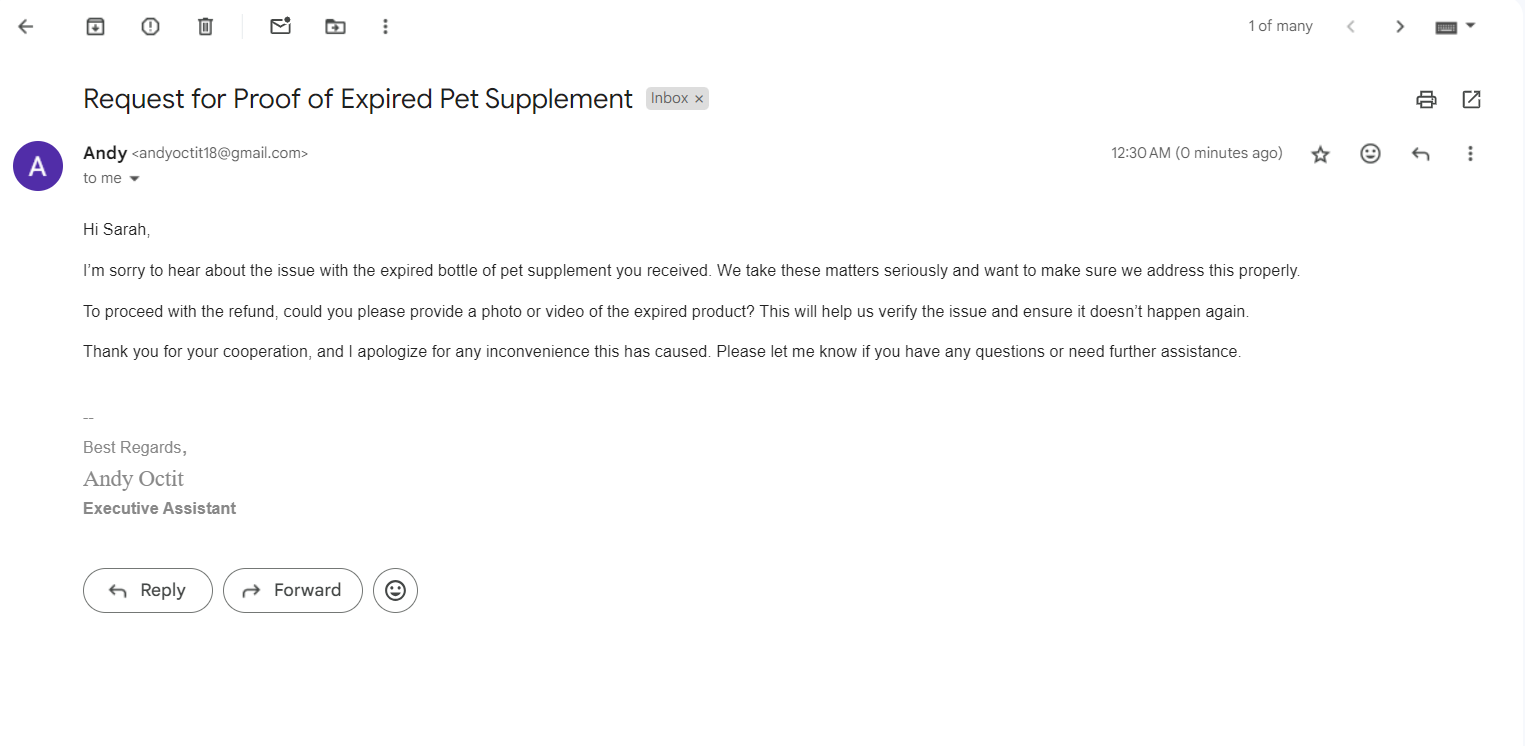Delete this email with trash icon
The image size is (1525, 746).
coord(205,27)
